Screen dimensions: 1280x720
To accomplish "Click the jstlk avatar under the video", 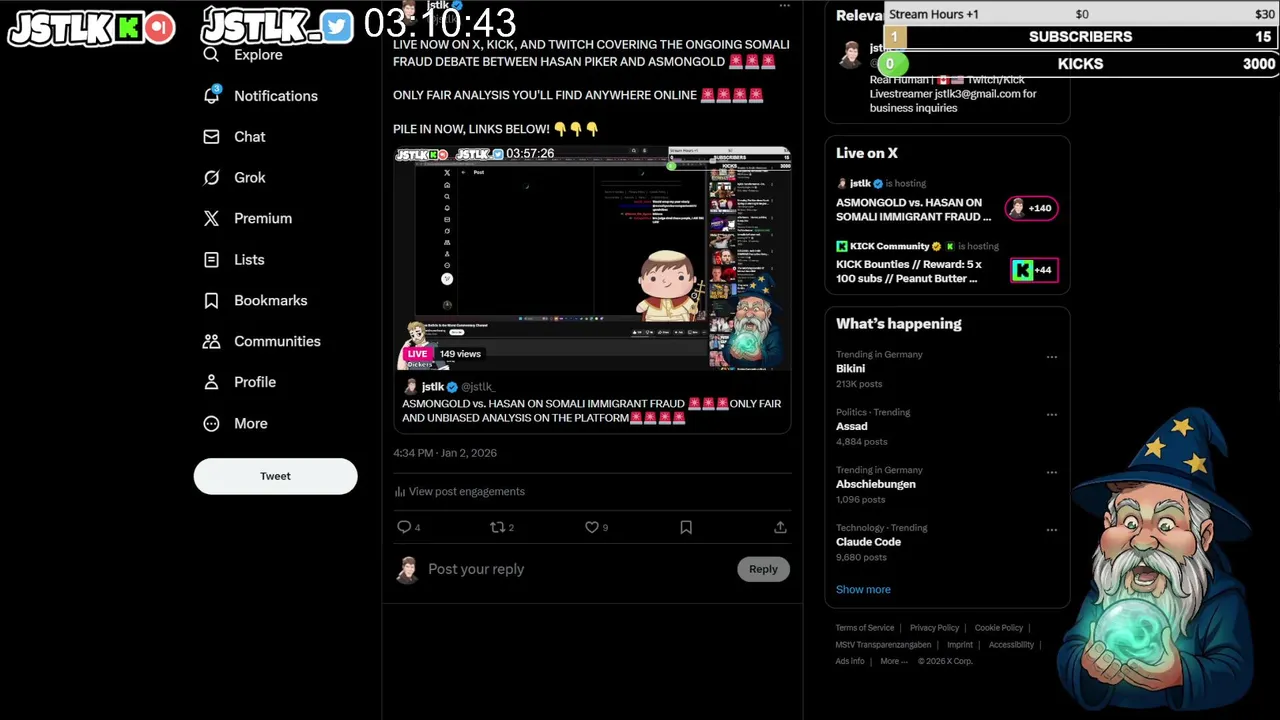I will (x=410, y=387).
